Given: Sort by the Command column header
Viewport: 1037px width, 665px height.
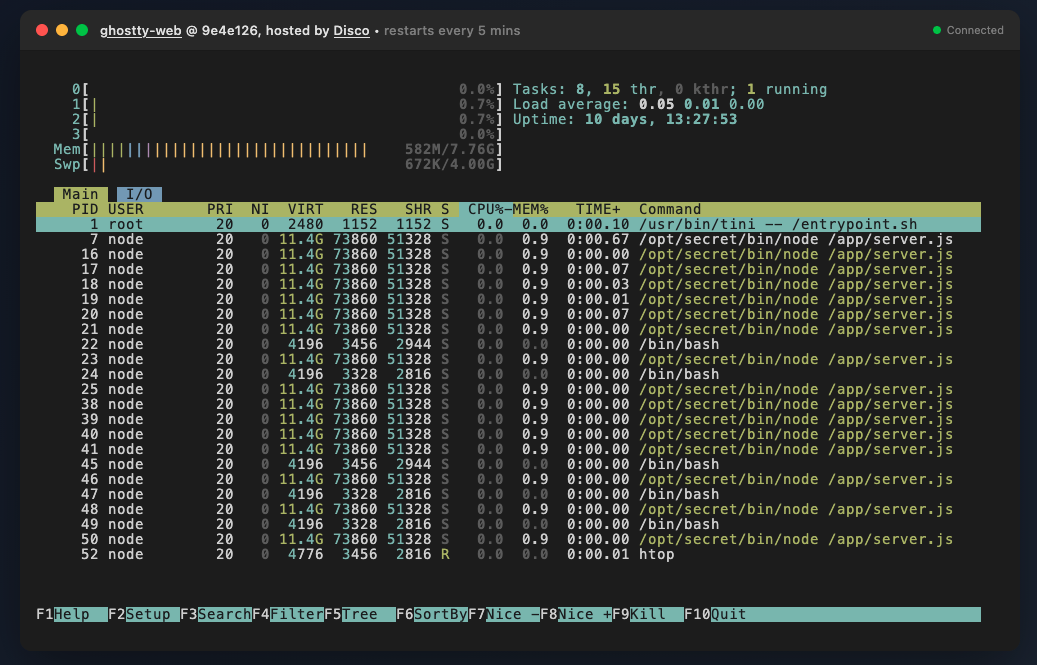Looking at the screenshot, I should [670, 209].
